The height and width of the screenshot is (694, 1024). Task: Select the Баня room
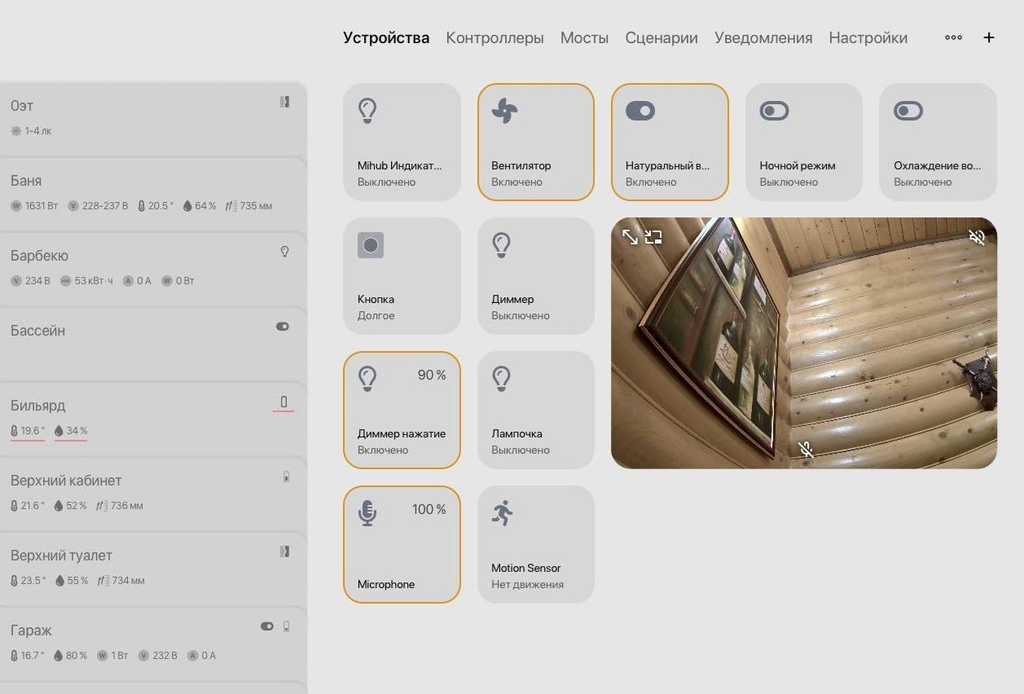pos(153,193)
